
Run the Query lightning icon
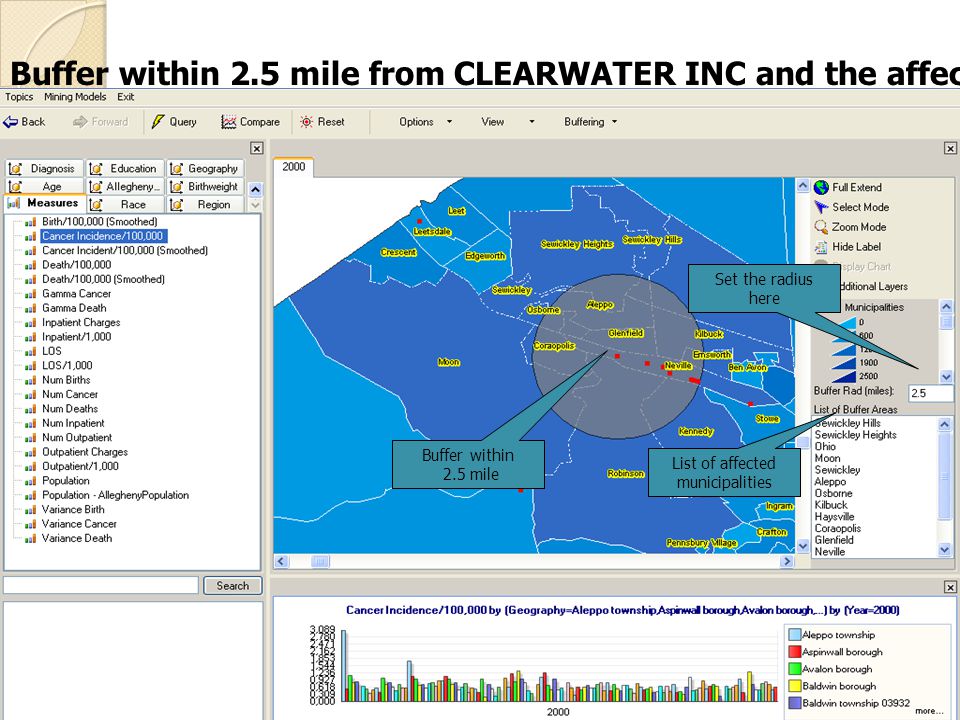(x=158, y=122)
